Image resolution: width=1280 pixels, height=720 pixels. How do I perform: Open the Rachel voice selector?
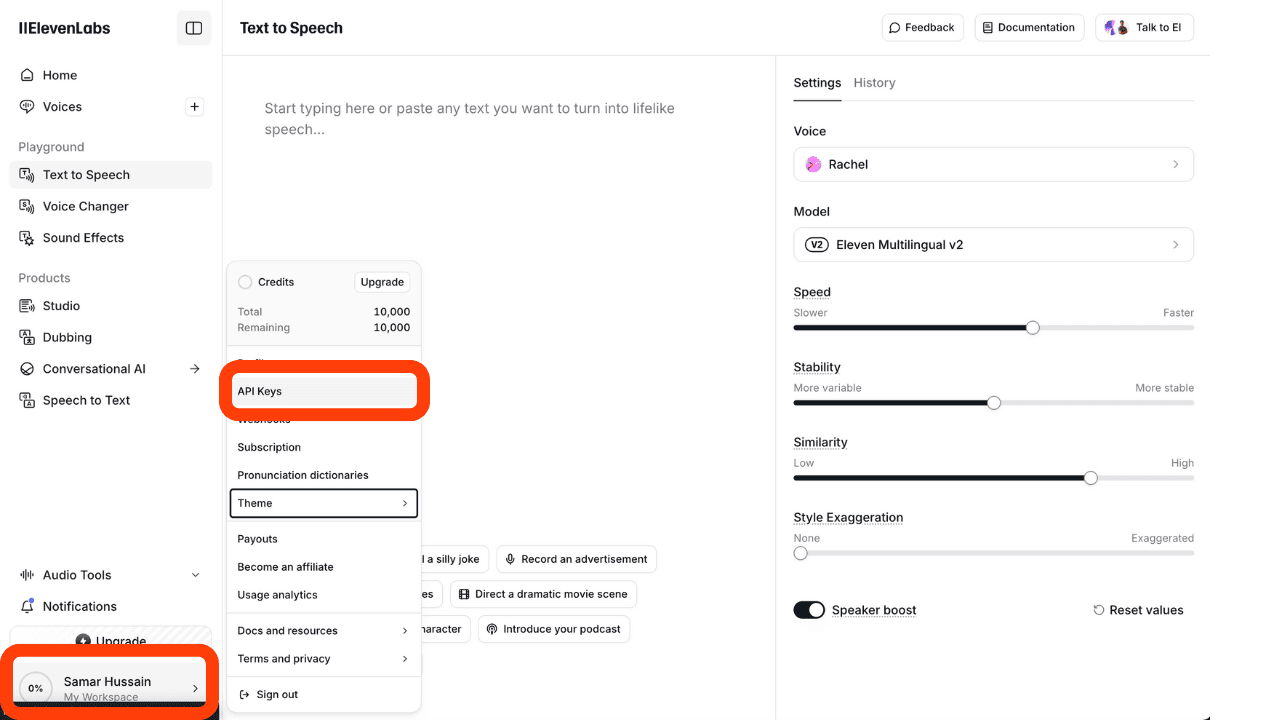coord(993,164)
